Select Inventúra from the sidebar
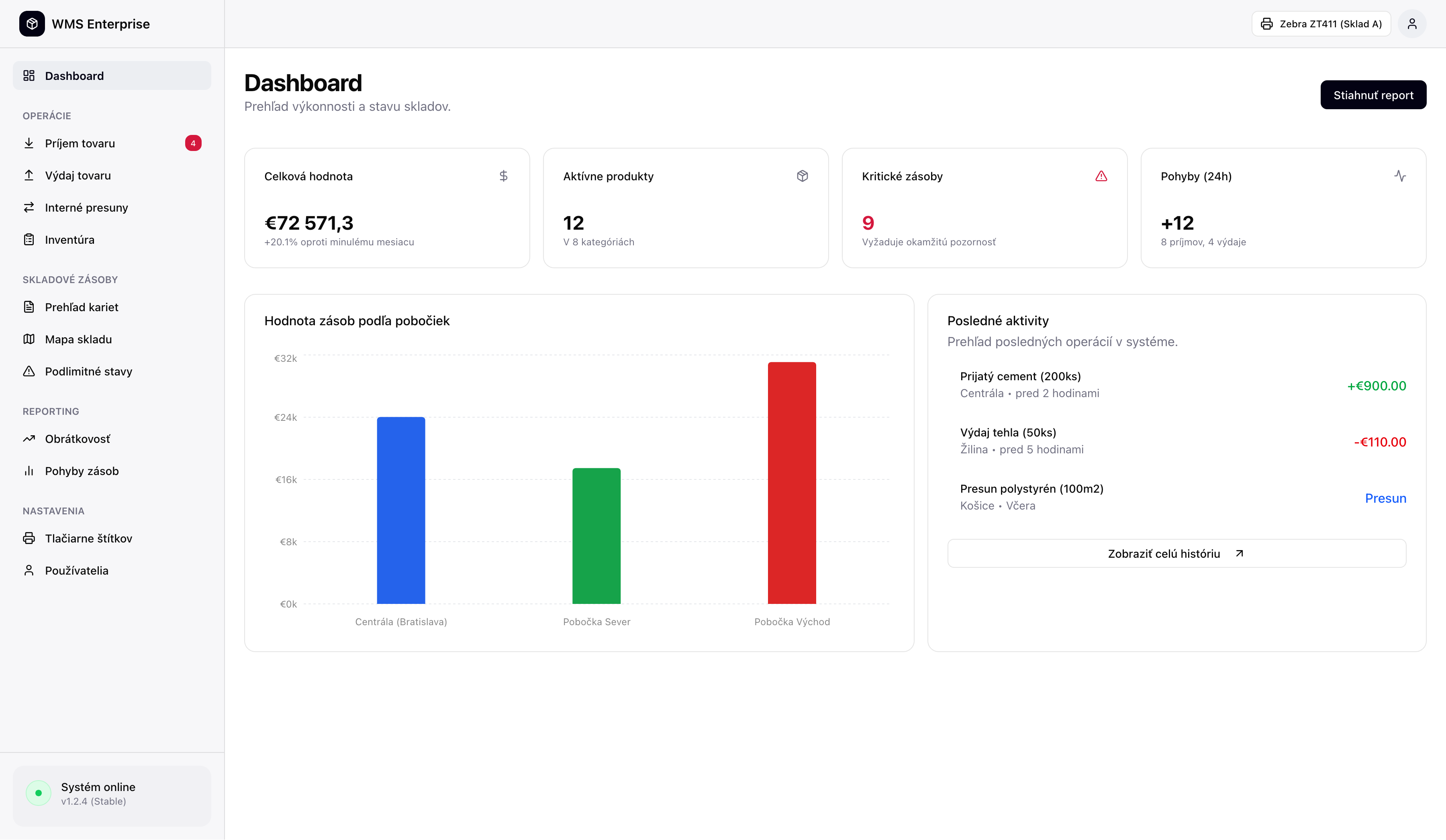Image resolution: width=1446 pixels, height=840 pixels. point(69,240)
